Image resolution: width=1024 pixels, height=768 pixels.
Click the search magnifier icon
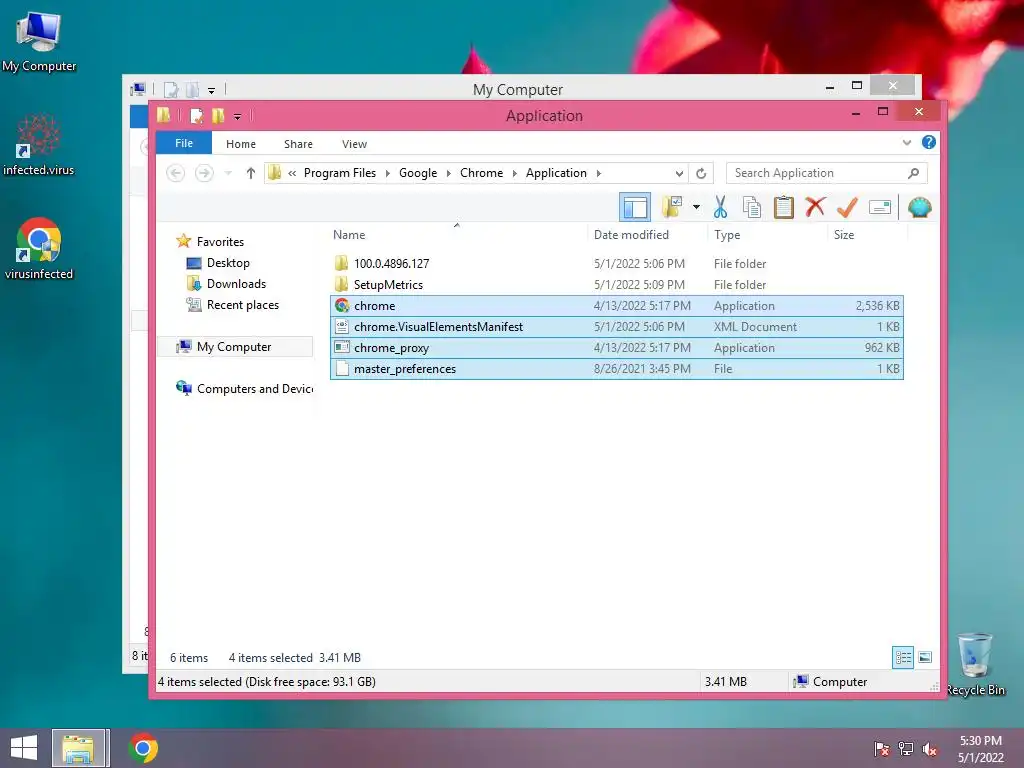pos(914,173)
